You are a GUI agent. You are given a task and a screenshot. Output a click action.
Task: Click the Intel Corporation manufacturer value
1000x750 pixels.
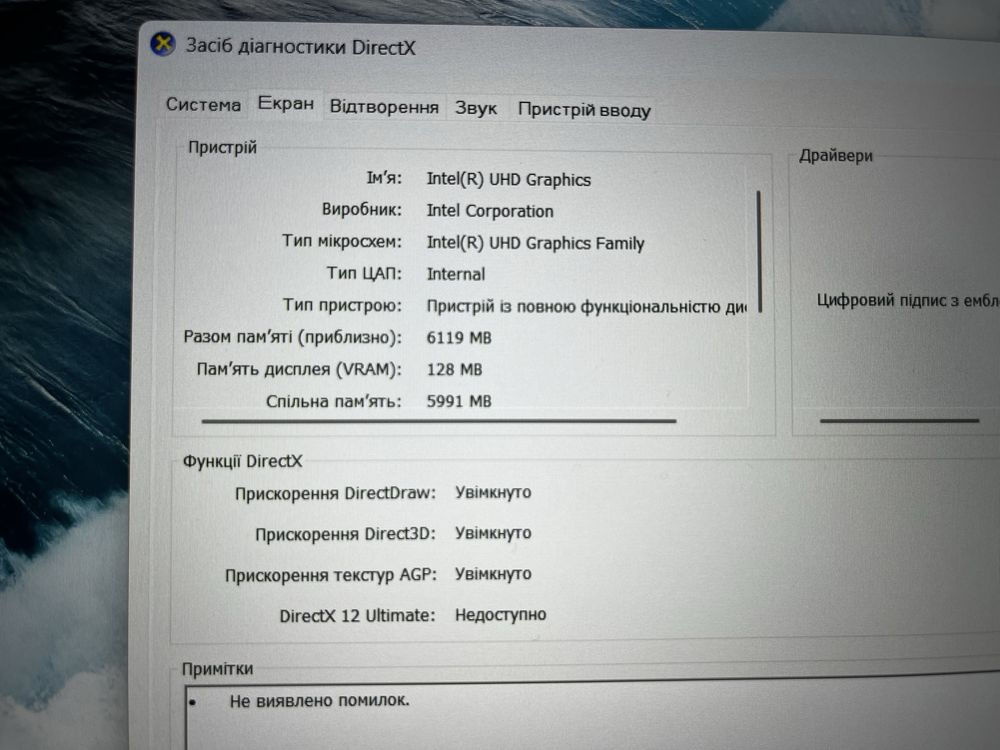(490, 211)
